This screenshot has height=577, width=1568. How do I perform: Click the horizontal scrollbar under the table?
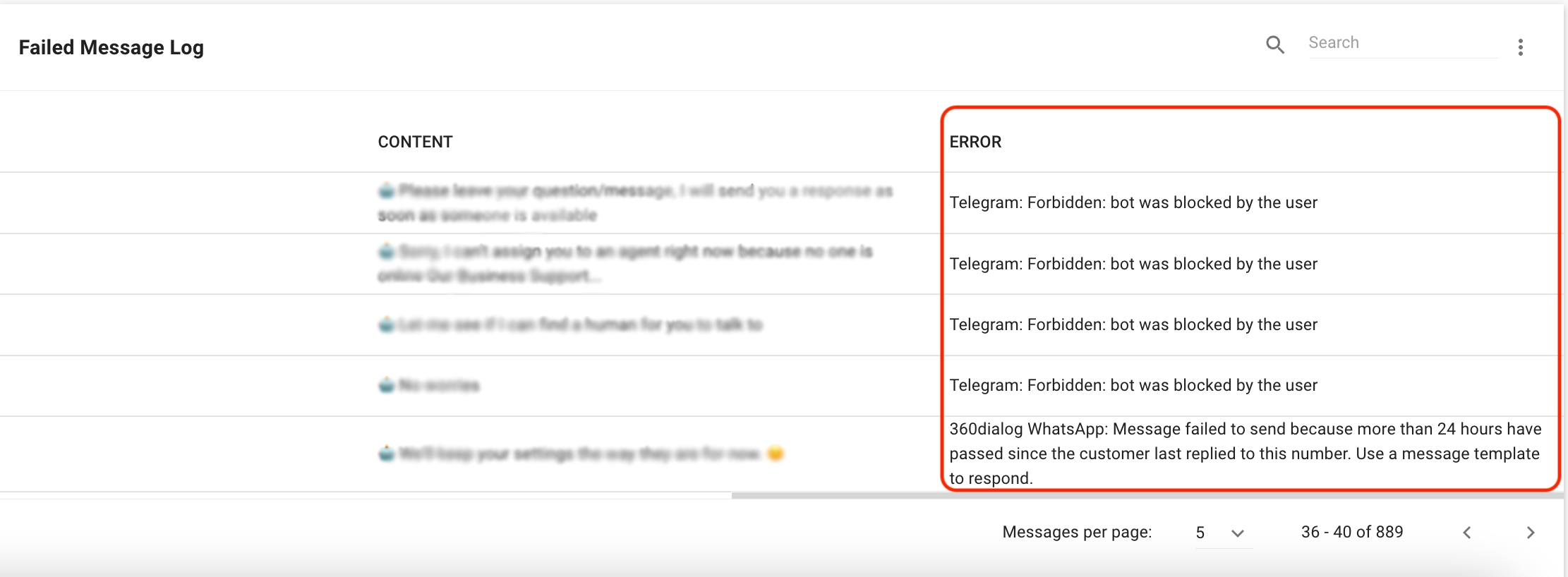point(1147,495)
